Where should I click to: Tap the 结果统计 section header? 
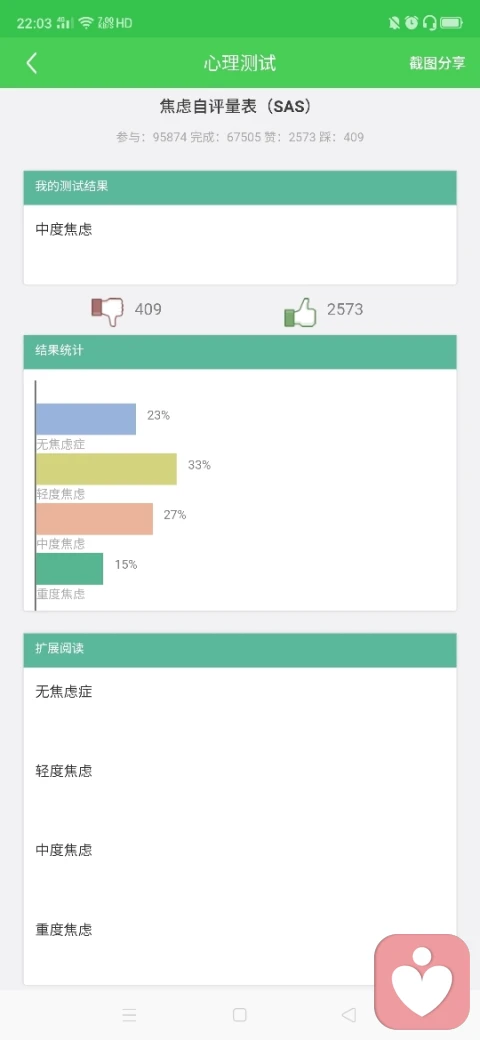(240, 352)
